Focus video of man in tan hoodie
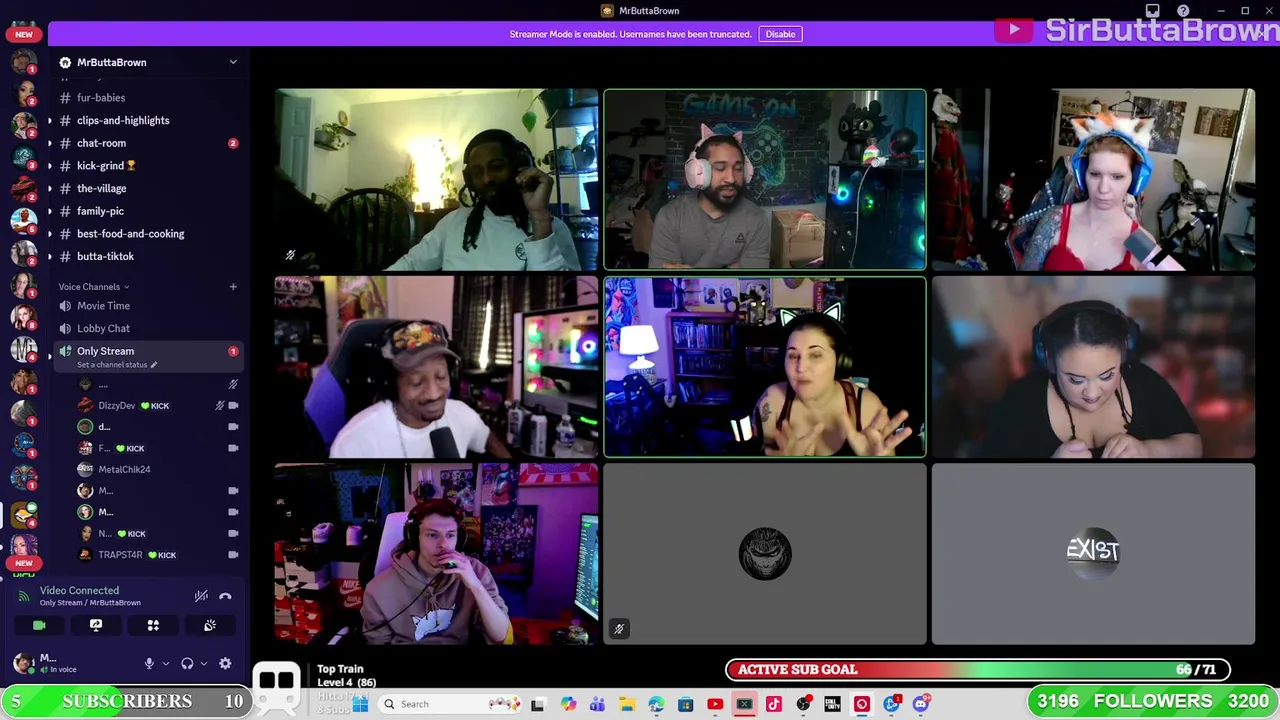 coord(436,554)
